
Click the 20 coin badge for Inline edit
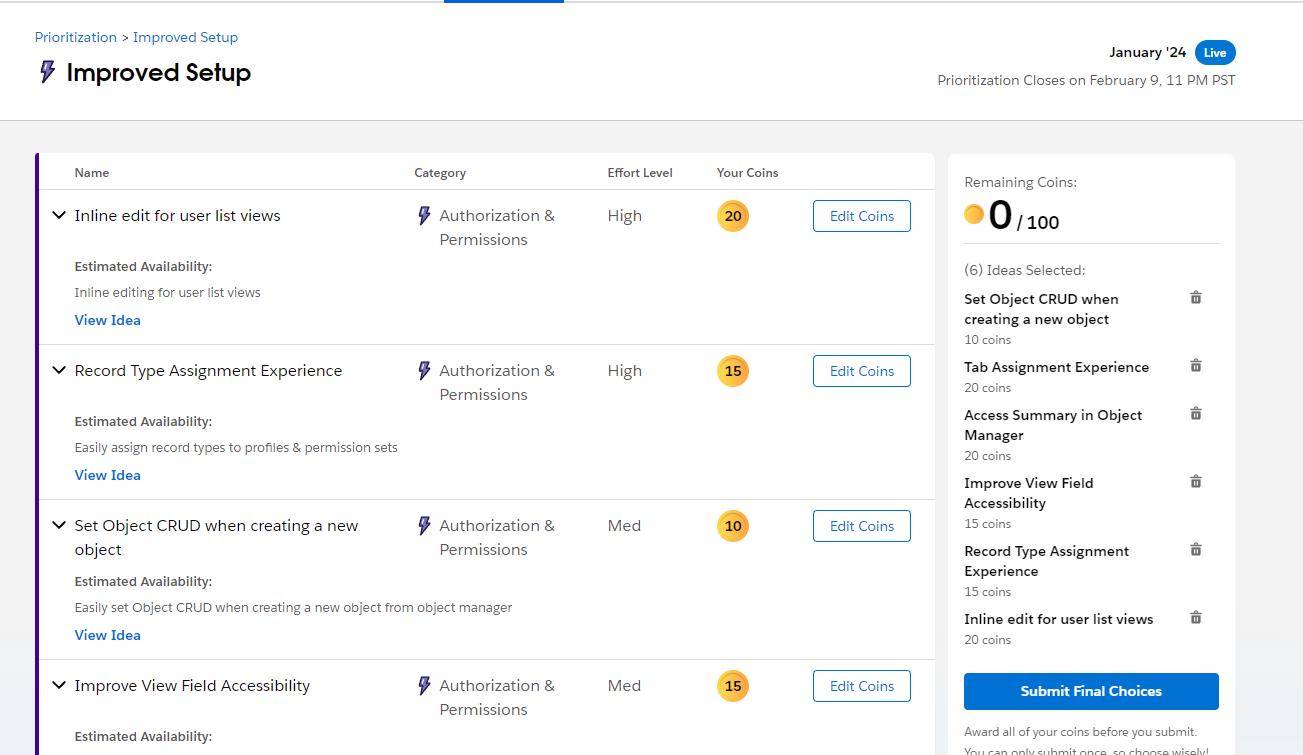click(x=733, y=216)
